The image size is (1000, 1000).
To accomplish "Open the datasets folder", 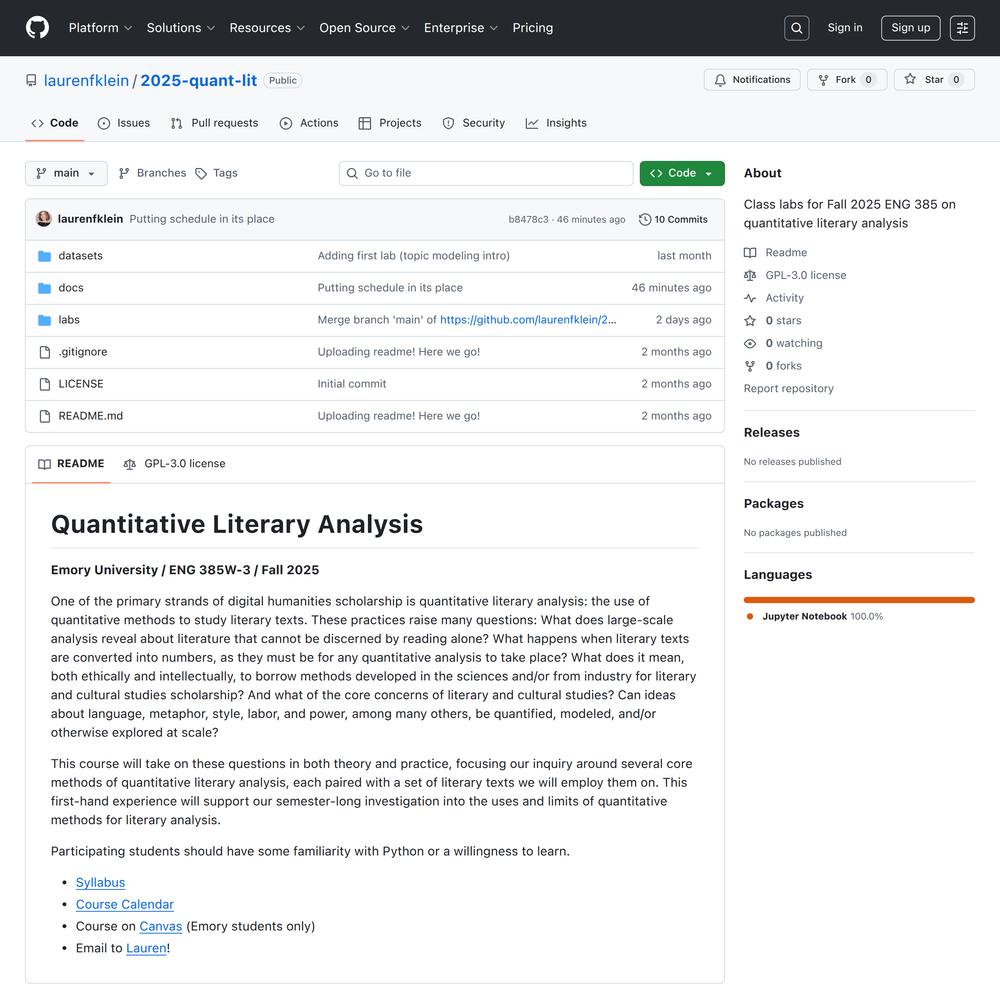I will coord(80,256).
